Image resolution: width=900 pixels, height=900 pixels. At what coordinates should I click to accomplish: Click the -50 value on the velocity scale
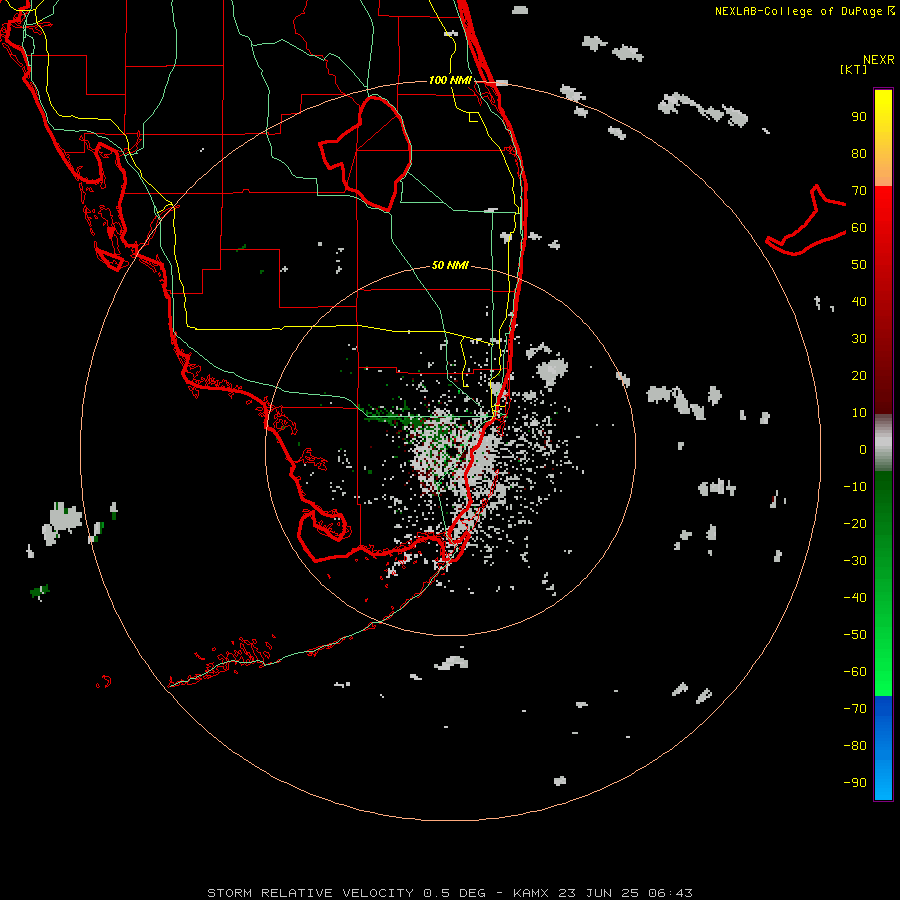click(855, 635)
